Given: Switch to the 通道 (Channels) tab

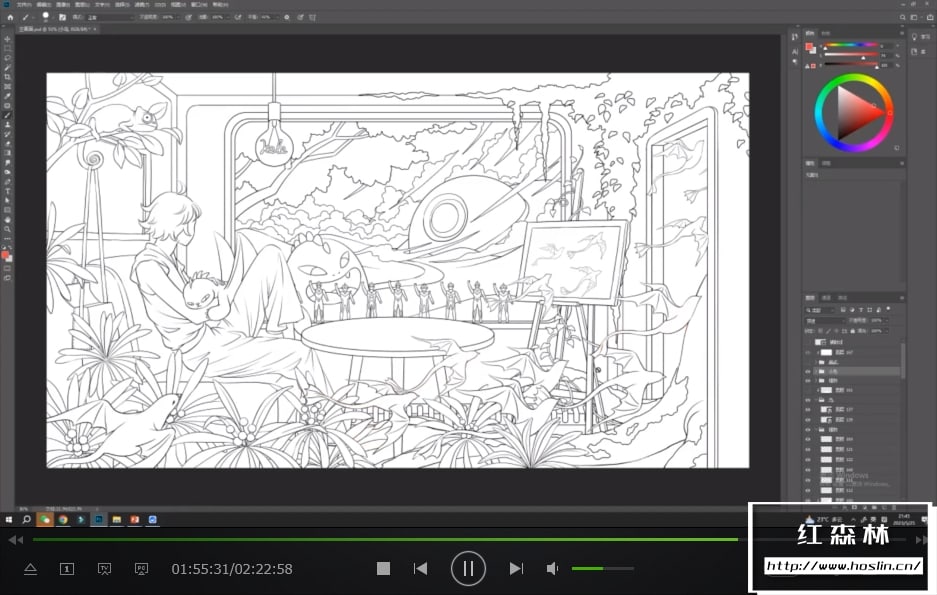Looking at the screenshot, I should (x=826, y=298).
